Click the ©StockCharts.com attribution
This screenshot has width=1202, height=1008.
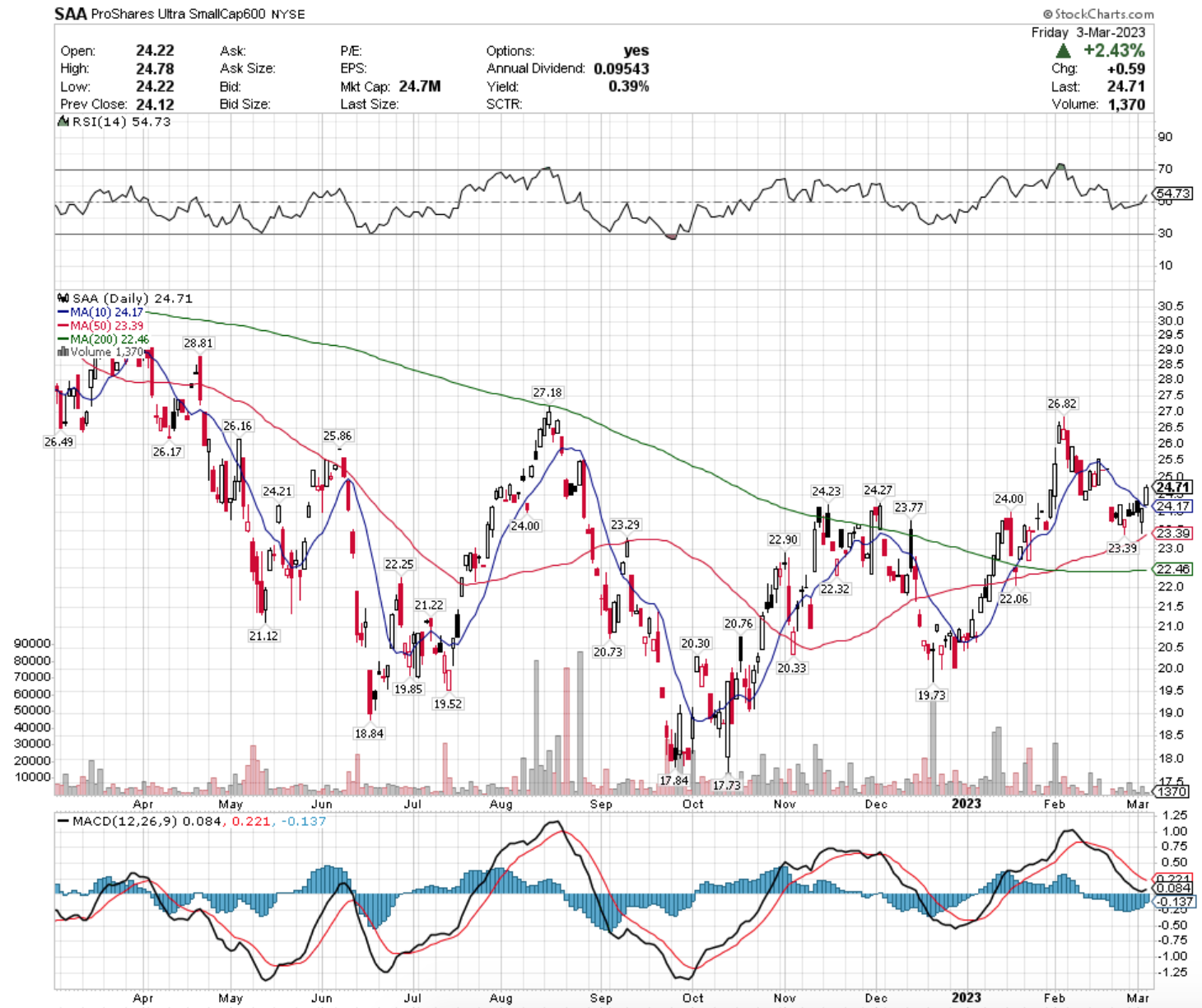click(x=1097, y=14)
